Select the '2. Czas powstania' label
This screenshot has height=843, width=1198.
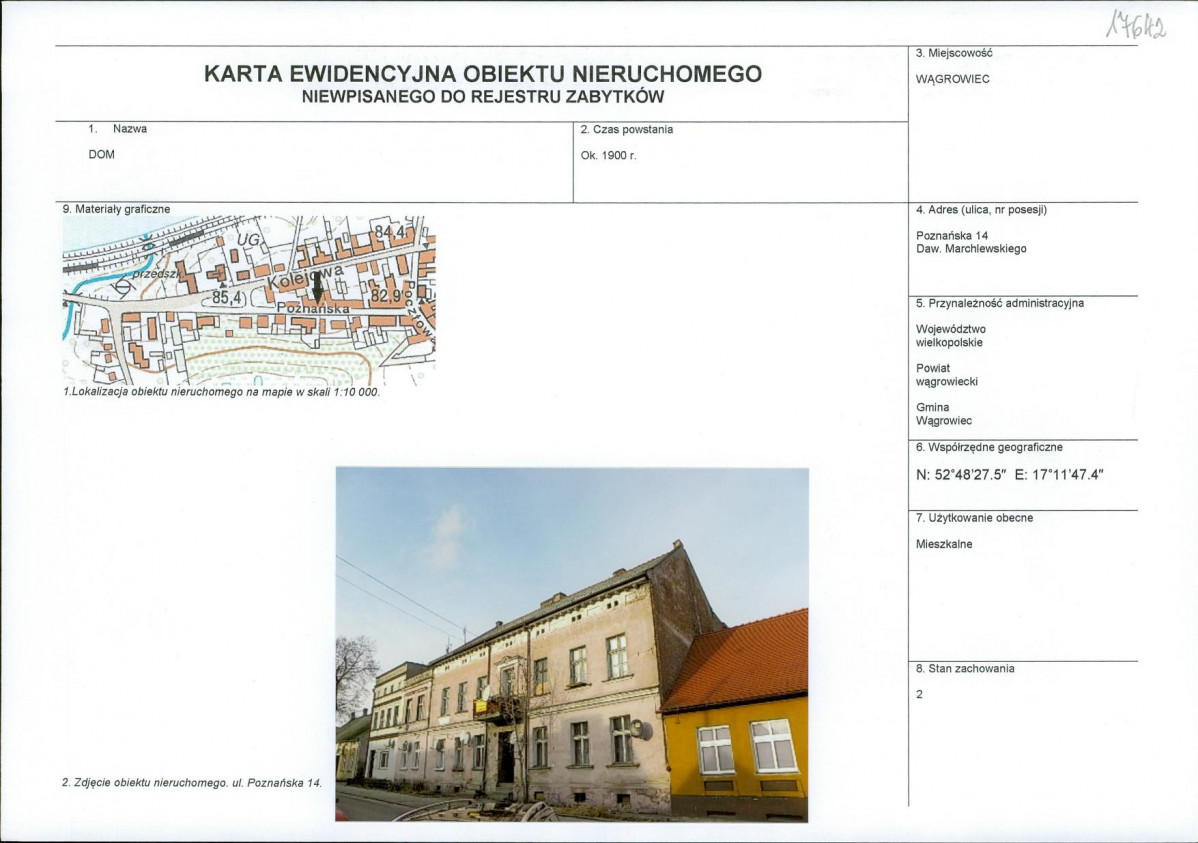(627, 130)
